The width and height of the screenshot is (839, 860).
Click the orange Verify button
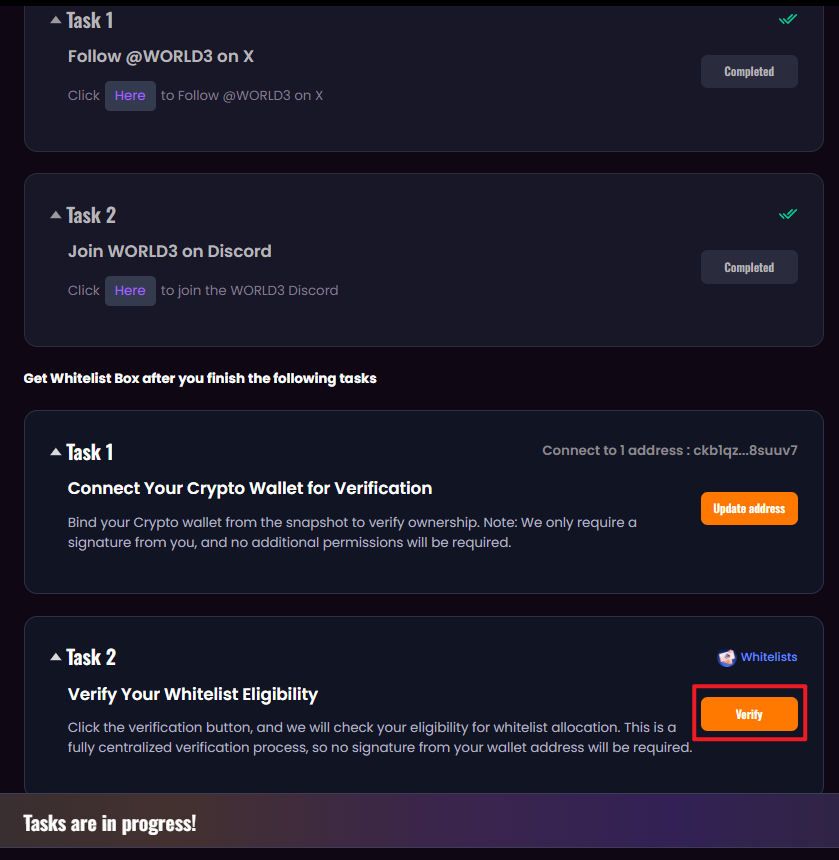coord(749,714)
